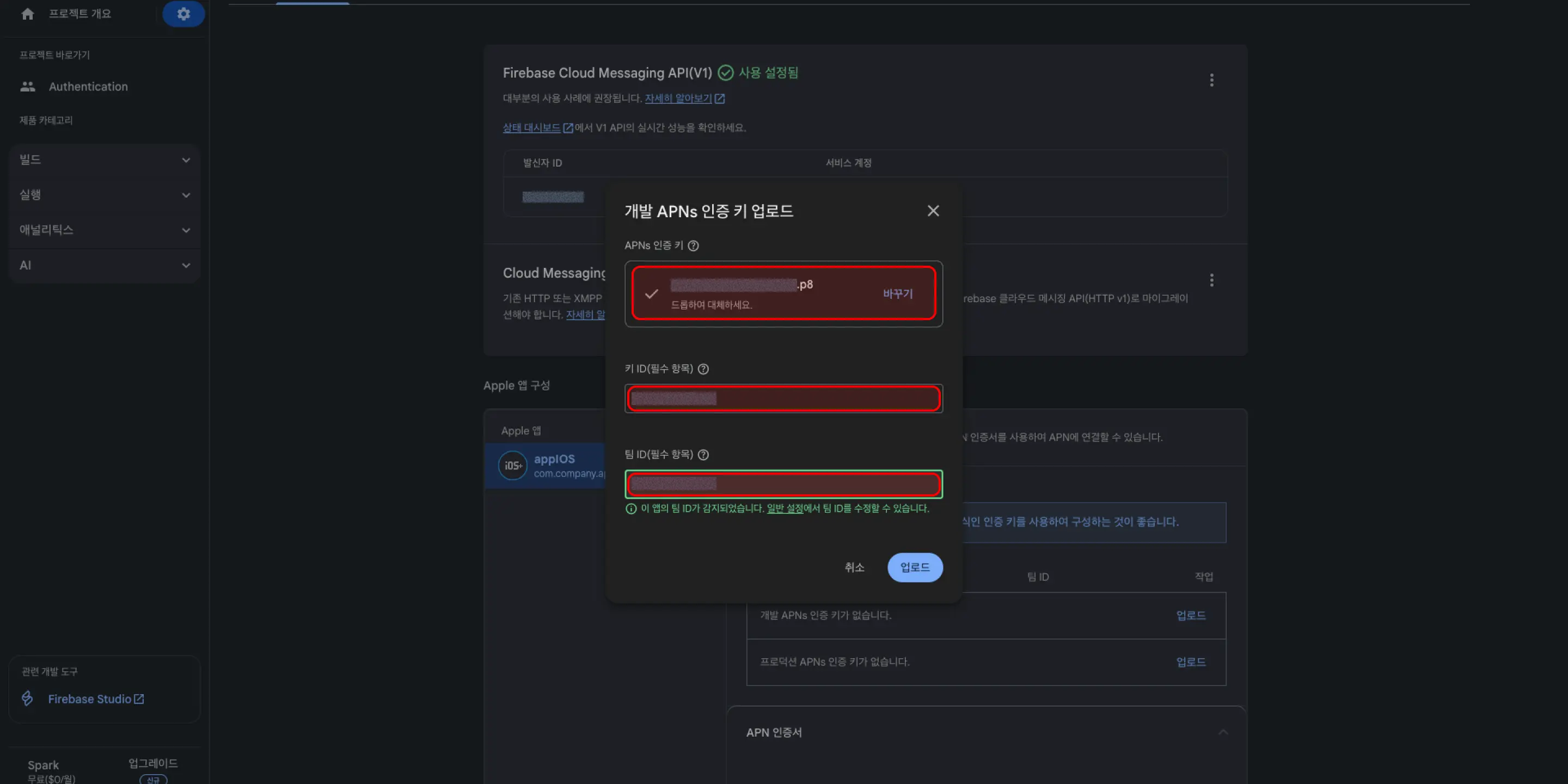Click 자세히 link in Cloud Messaging legacy text

click(585, 315)
